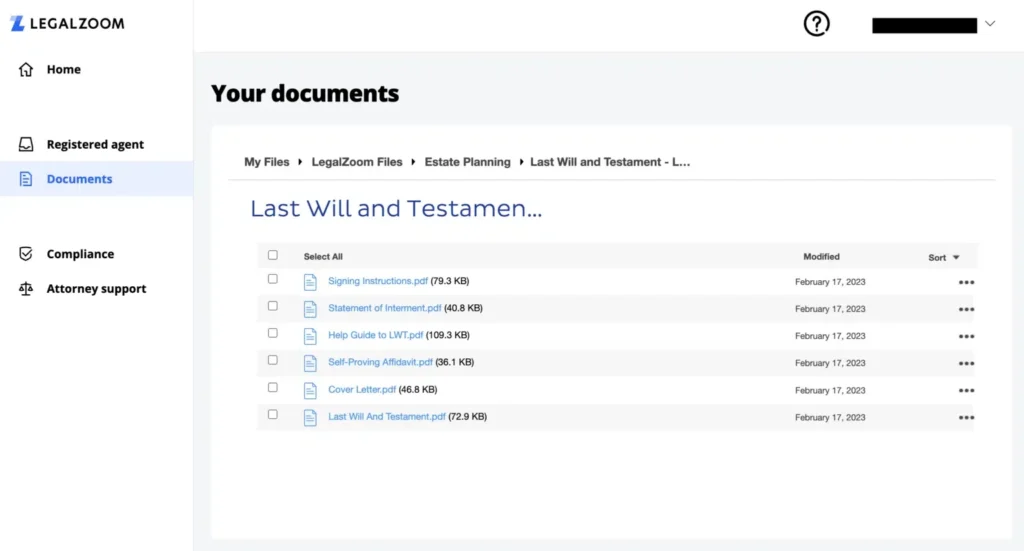Open Compliance section
Viewport: 1024px width, 551px height.
tap(80, 254)
